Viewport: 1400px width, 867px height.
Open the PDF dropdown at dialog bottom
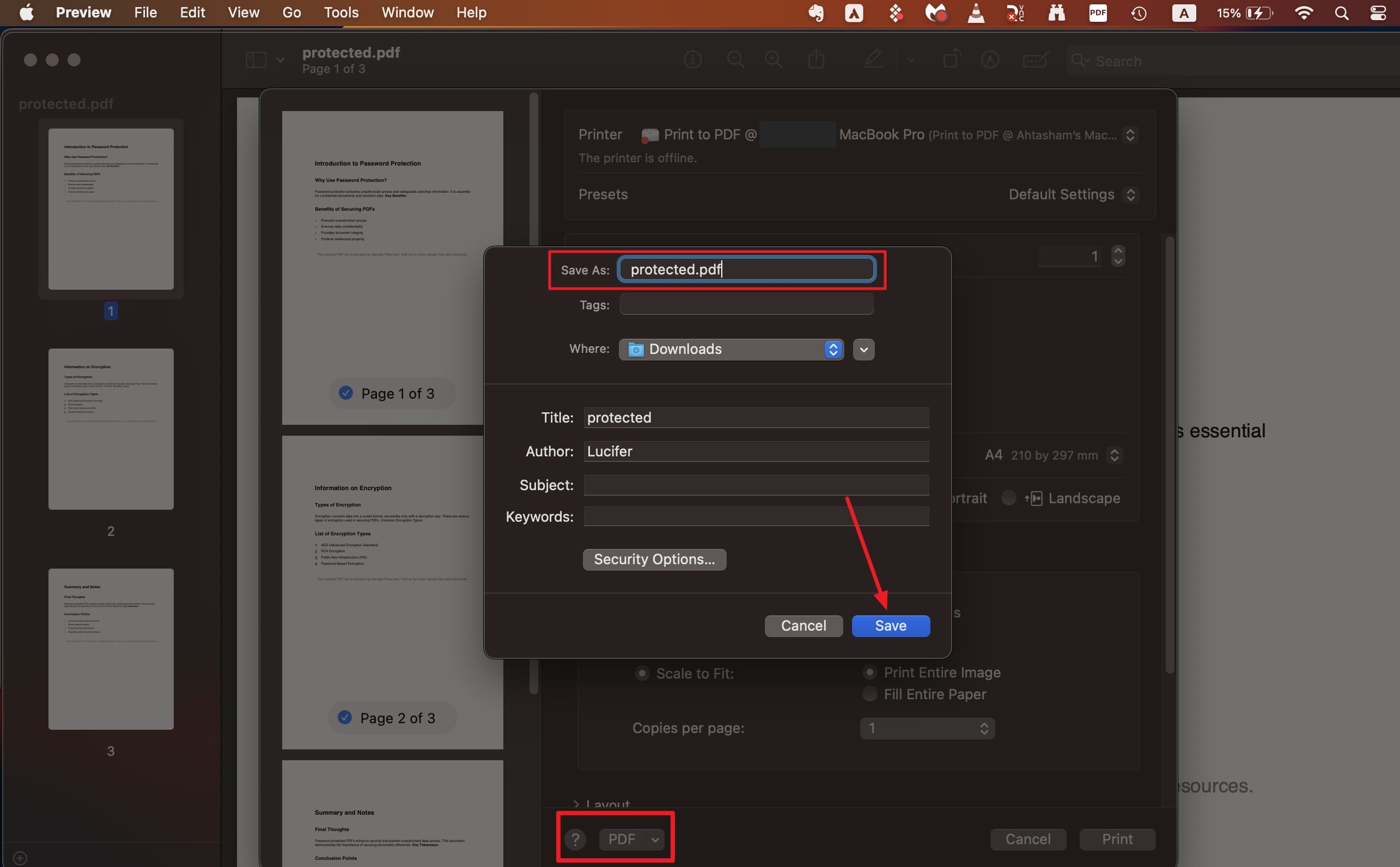[632, 839]
